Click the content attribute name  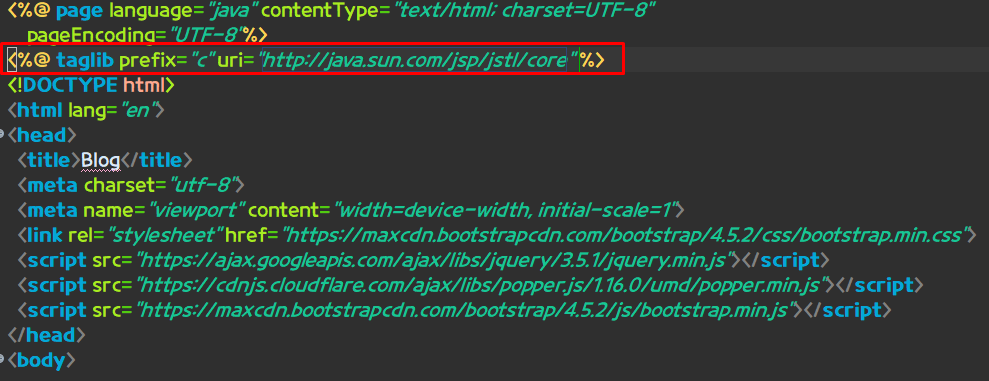[285, 210]
